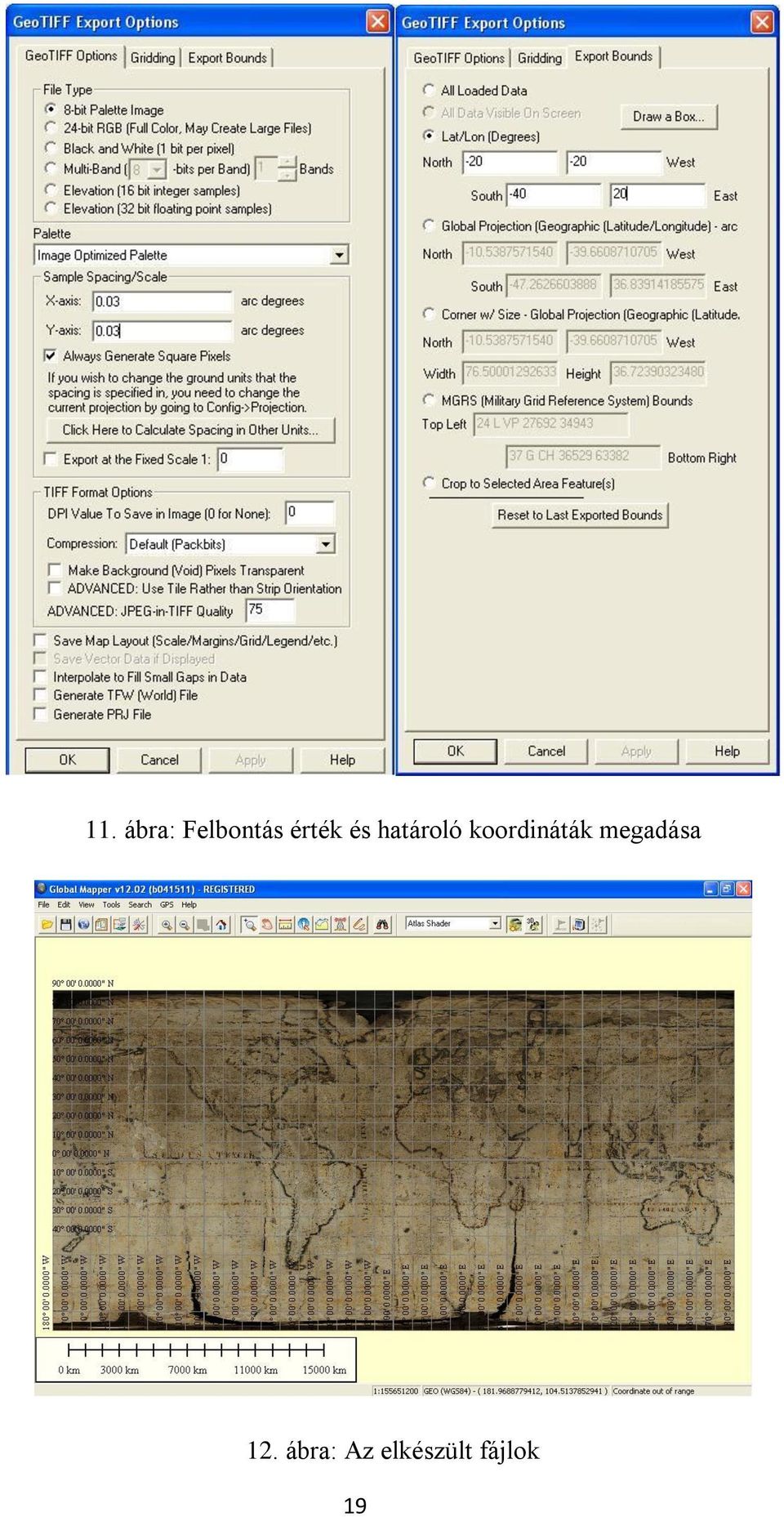
Task: Click the globe online data icon
Action: click(83, 924)
